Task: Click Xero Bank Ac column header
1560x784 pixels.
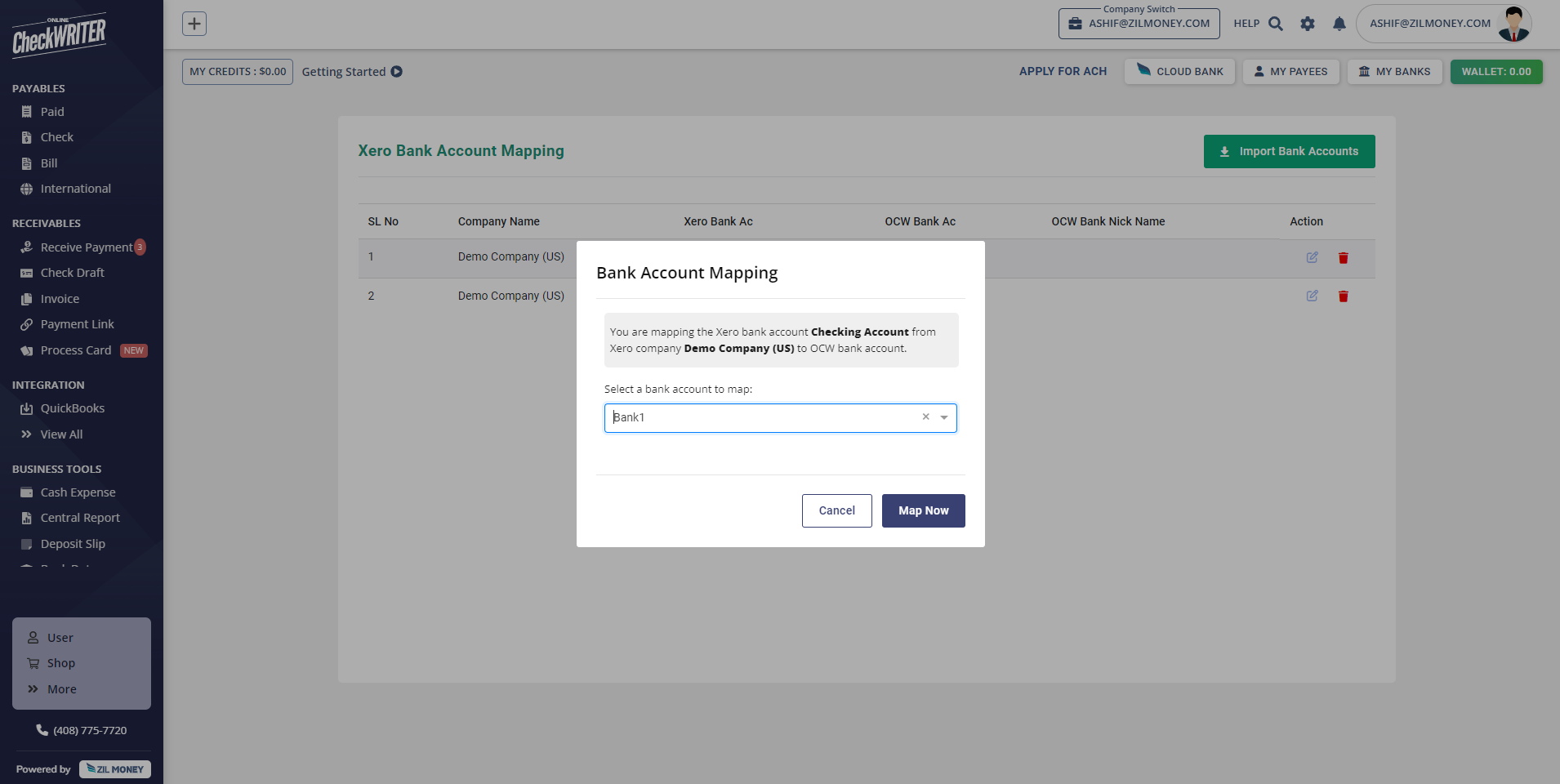Action: pyautogui.click(x=718, y=221)
